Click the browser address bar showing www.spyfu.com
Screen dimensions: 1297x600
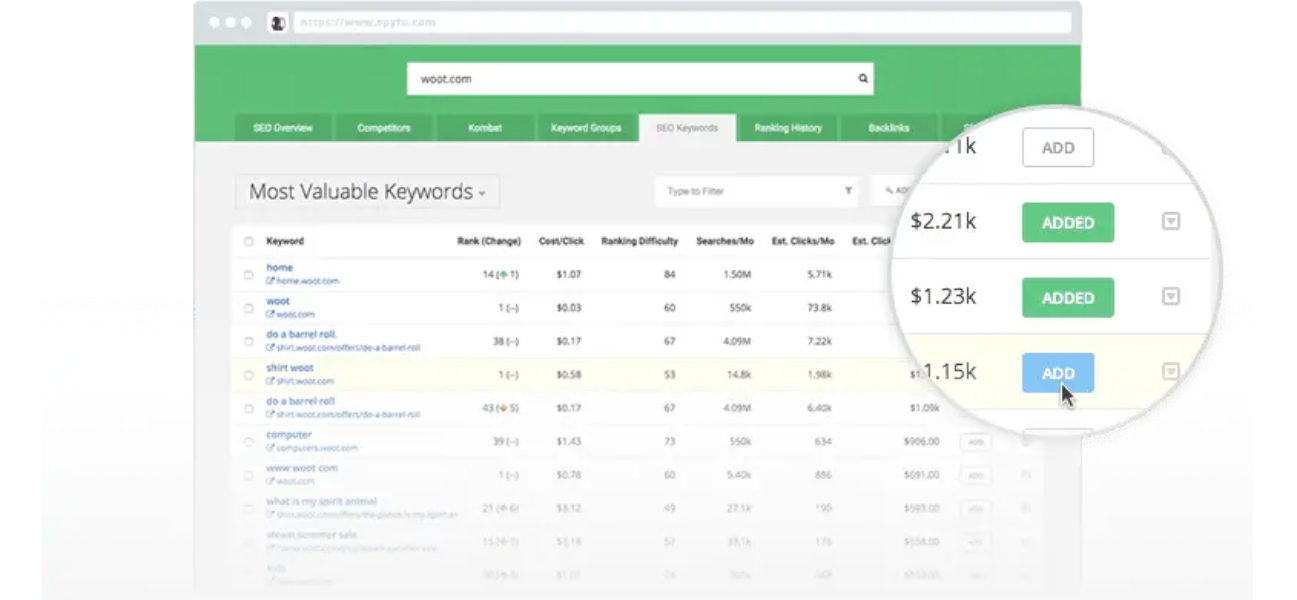pos(682,22)
